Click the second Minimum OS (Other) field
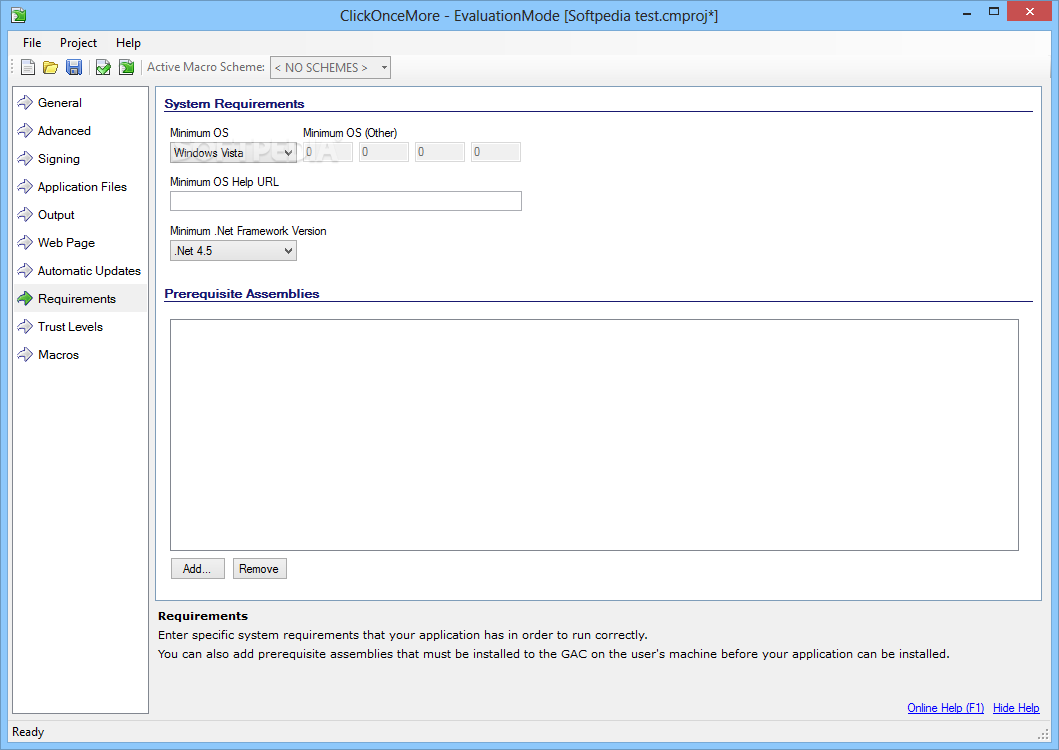Image resolution: width=1059 pixels, height=750 pixels. click(x=384, y=152)
